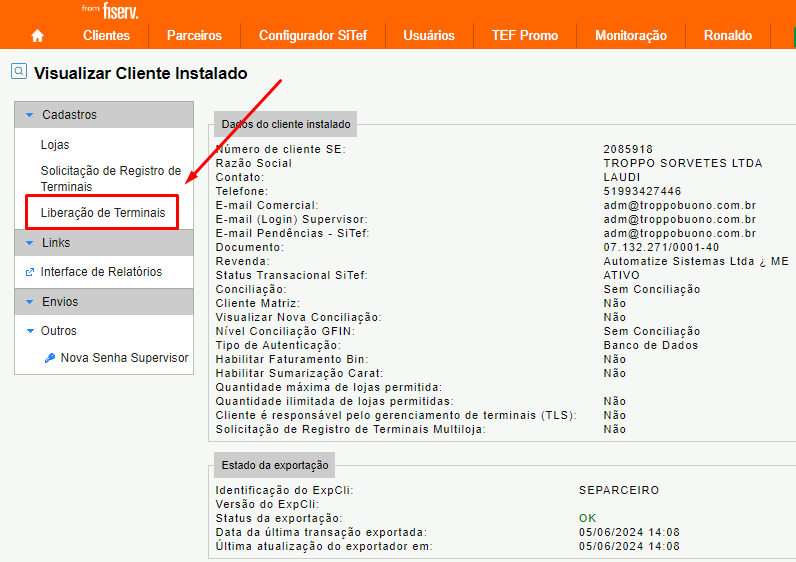Click the E-mail (Login) Supervisor address value

click(x=680, y=219)
